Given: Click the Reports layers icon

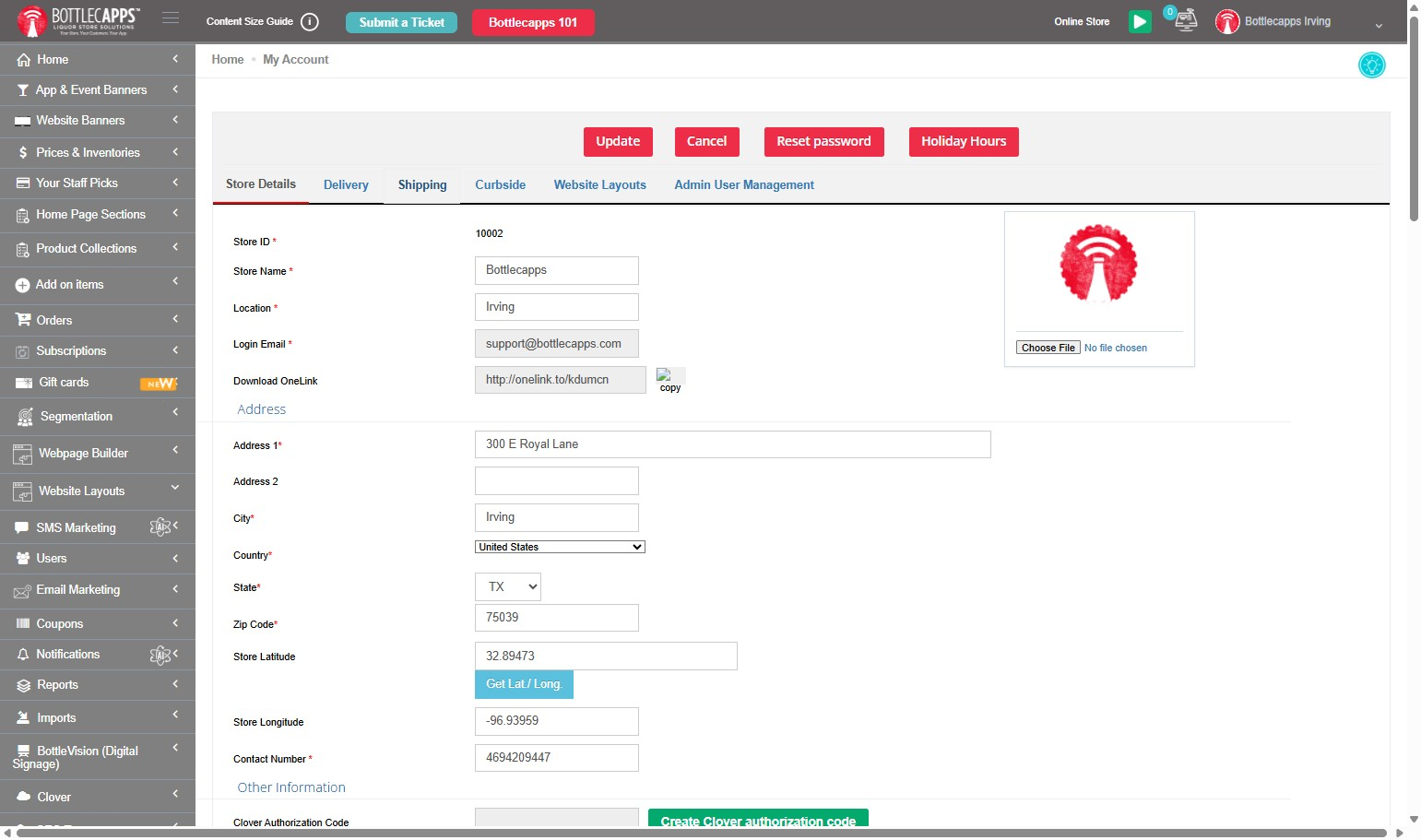Looking at the screenshot, I should point(24,685).
